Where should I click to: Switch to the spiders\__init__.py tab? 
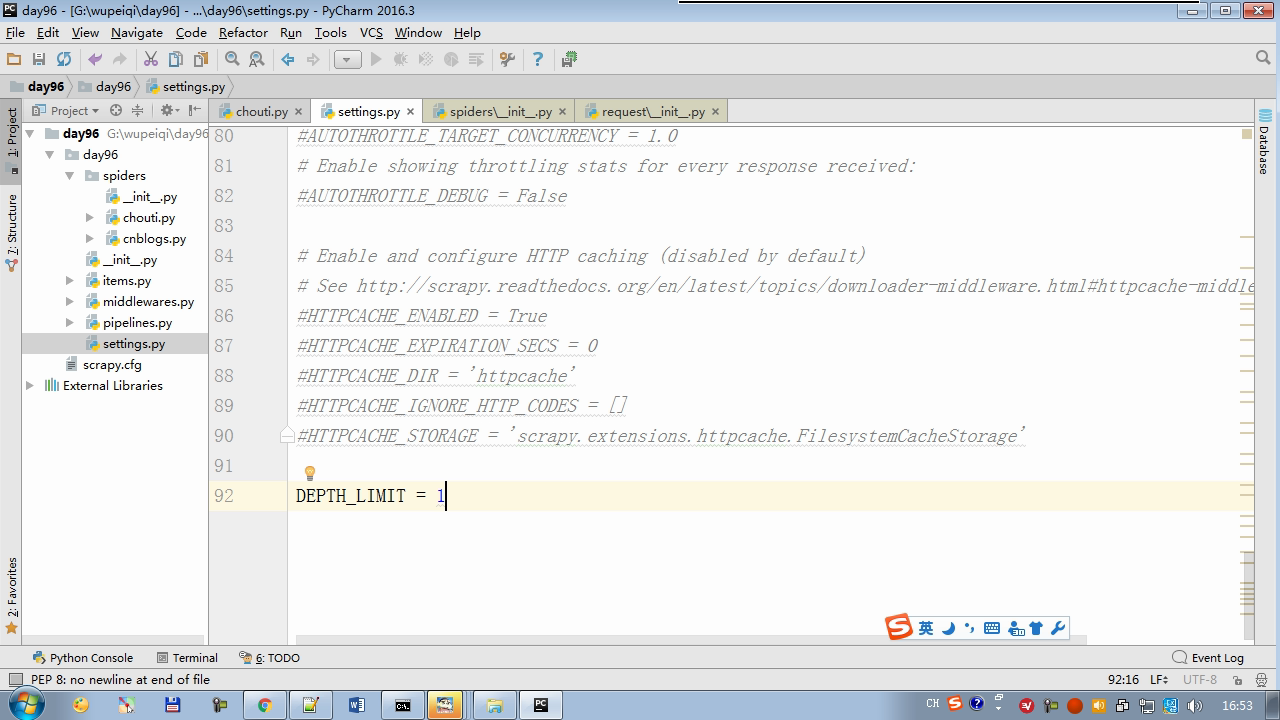point(500,111)
